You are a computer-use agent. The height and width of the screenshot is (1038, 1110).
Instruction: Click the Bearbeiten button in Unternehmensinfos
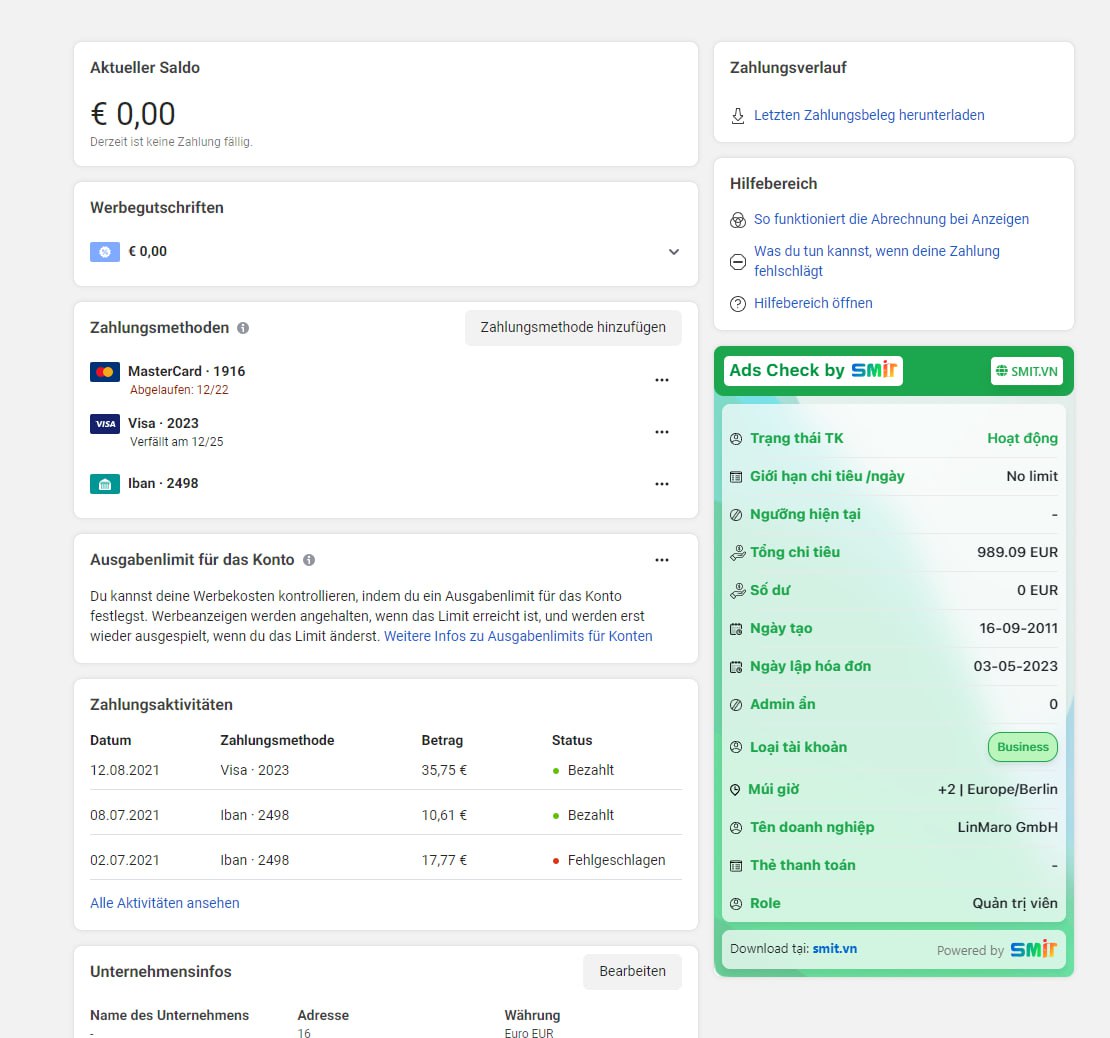tap(632, 972)
